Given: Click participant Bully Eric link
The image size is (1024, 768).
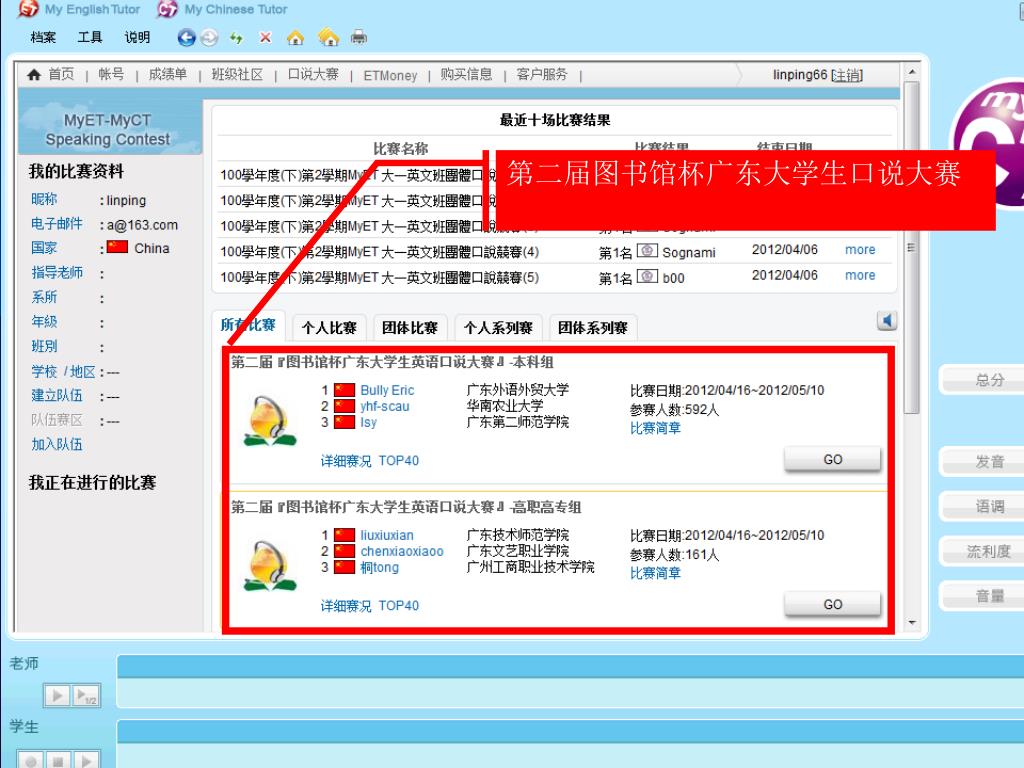Looking at the screenshot, I should pyautogui.click(x=387, y=390).
